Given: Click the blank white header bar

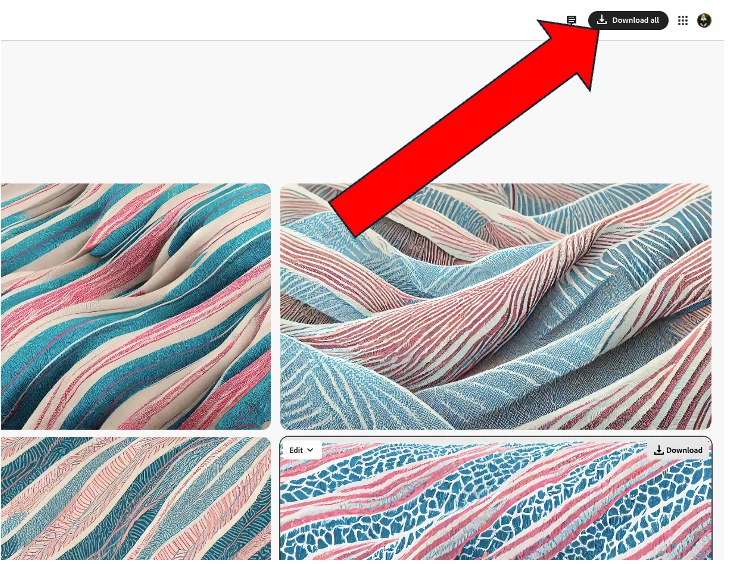Looking at the screenshot, I should [x=282, y=20].
